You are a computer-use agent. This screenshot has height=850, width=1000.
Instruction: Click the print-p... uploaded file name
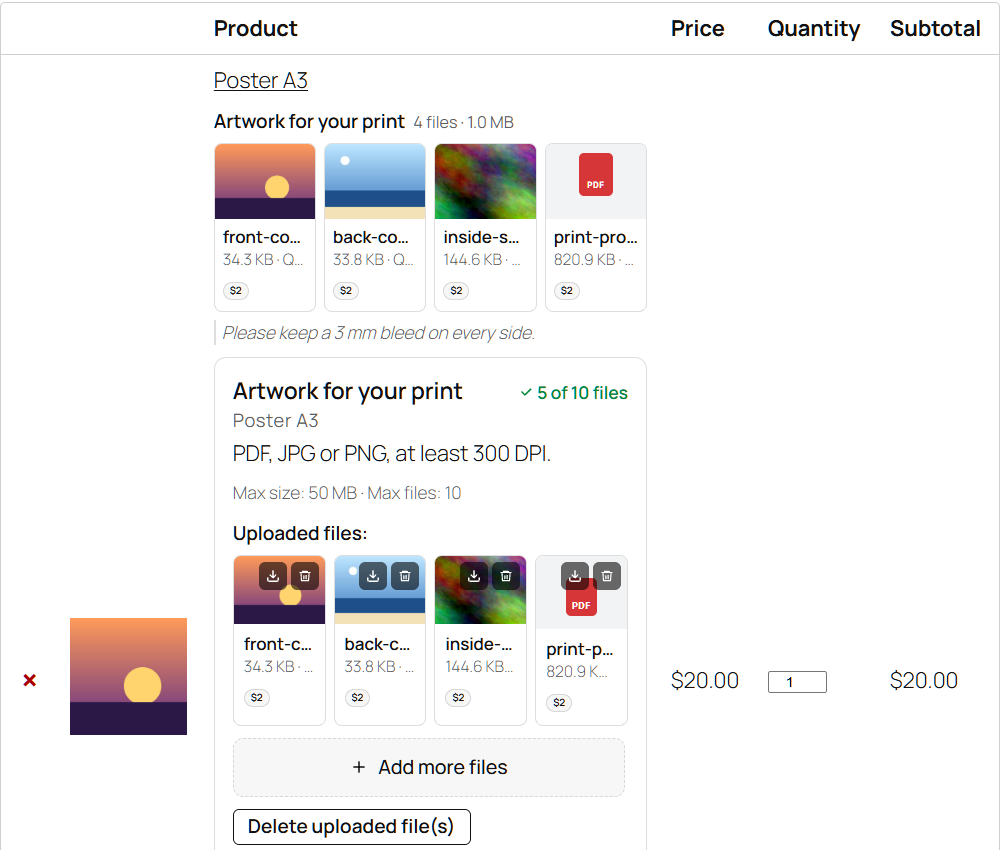[x=580, y=650]
